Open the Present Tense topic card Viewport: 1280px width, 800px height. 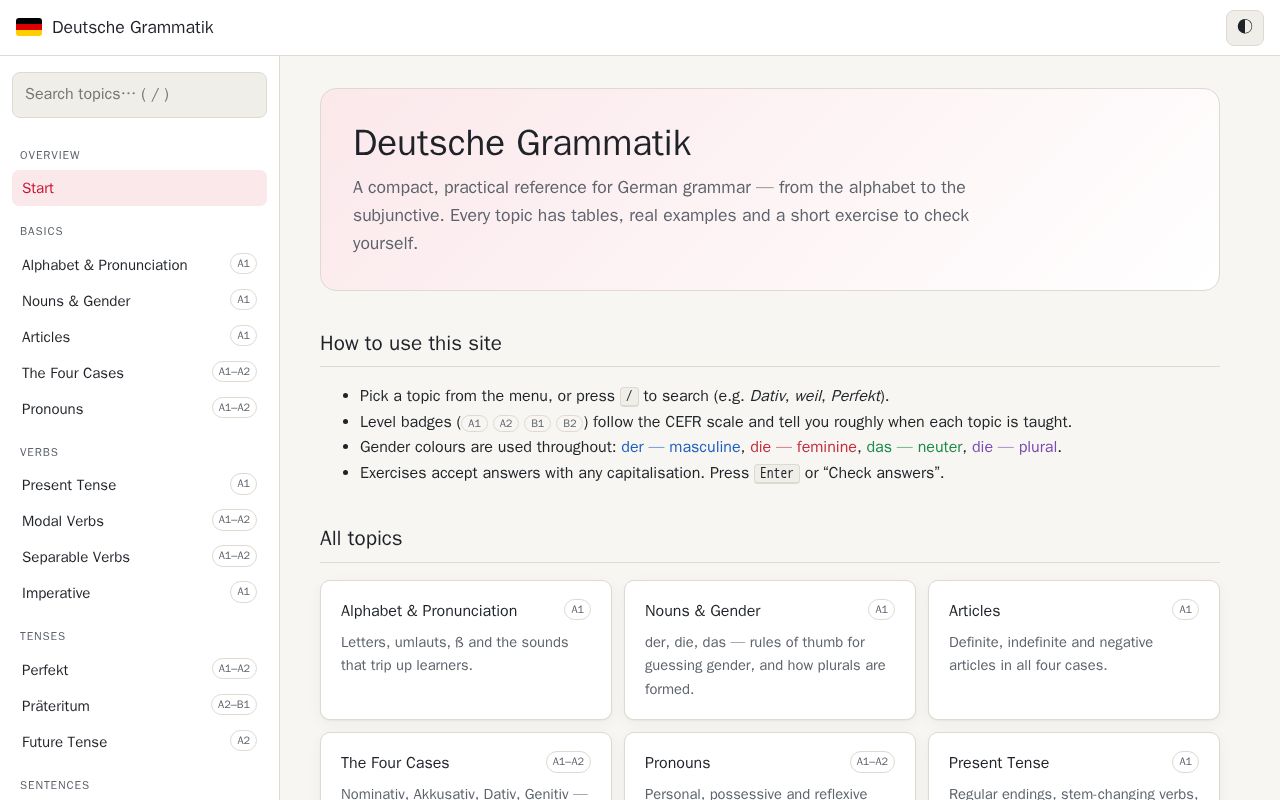(1074, 767)
